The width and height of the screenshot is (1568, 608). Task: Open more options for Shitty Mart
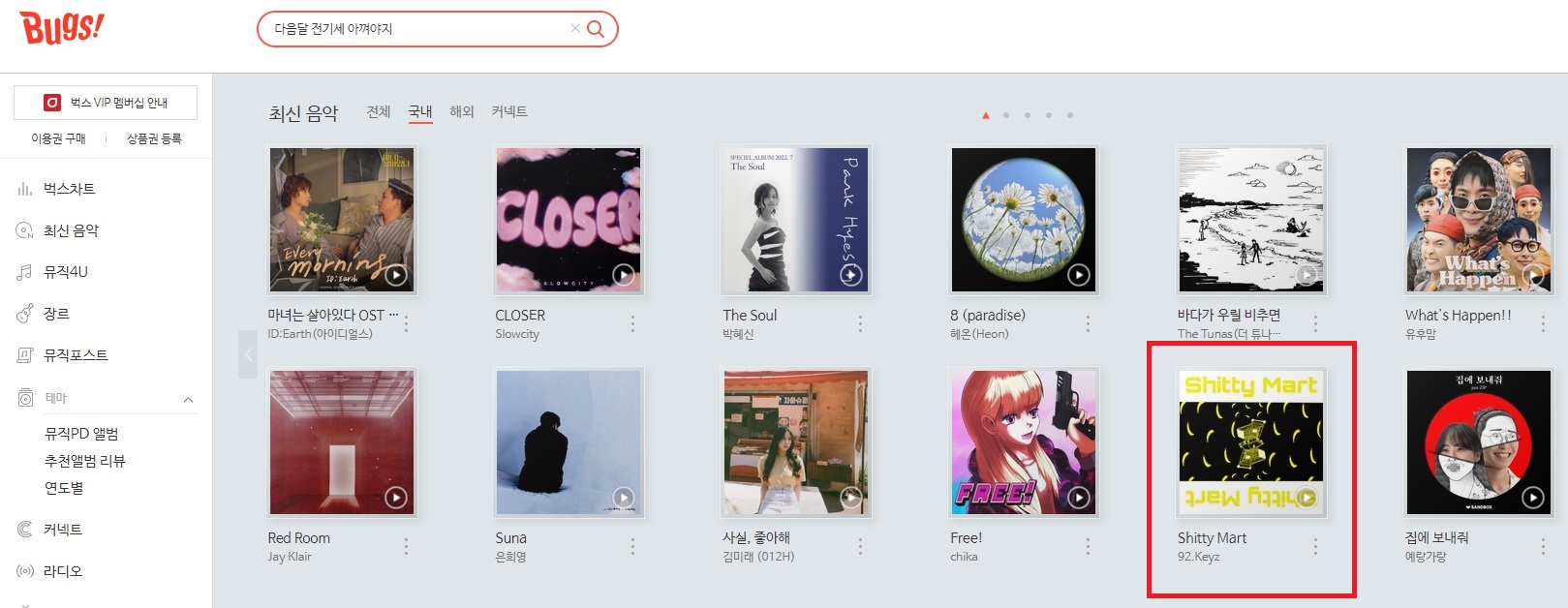click(1315, 547)
